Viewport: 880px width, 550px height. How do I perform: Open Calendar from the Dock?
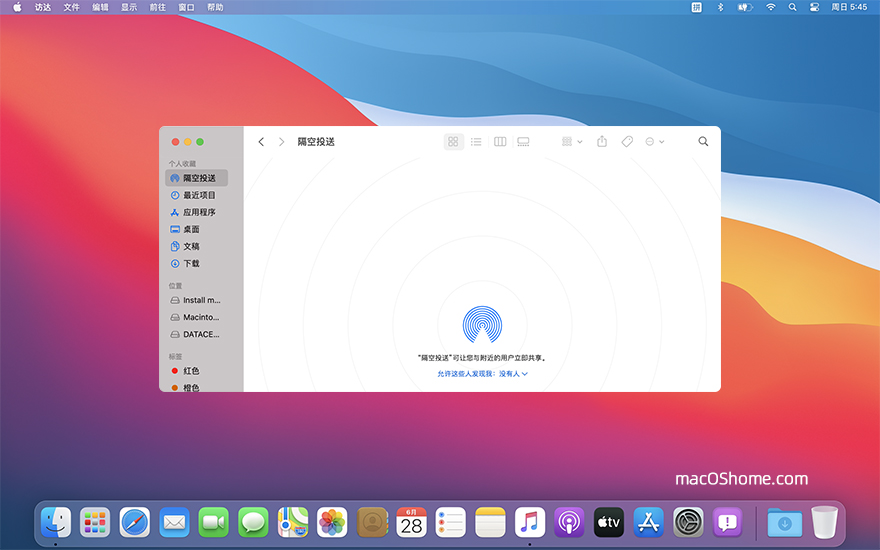click(x=411, y=522)
